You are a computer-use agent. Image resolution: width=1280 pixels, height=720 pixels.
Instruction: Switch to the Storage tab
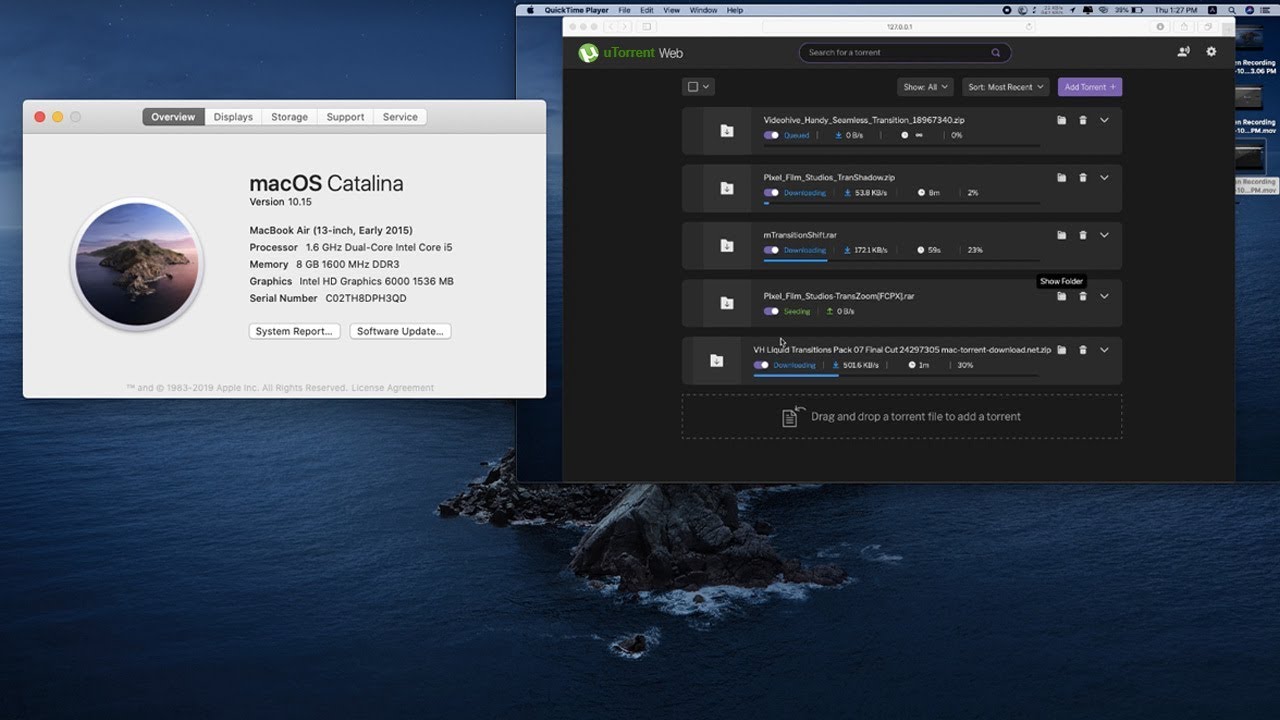click(290, 117)
